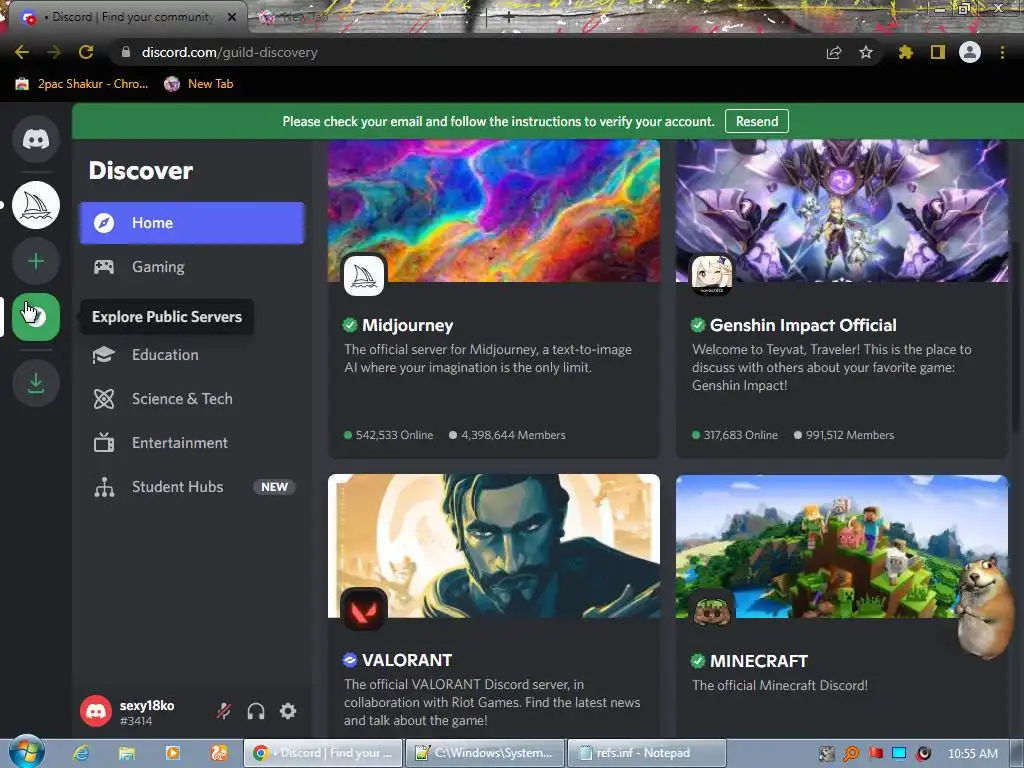This screenshot has width=1024, height=768.
Task: Open Chrome extensions puzzle icon
Action: click(905, 52)
